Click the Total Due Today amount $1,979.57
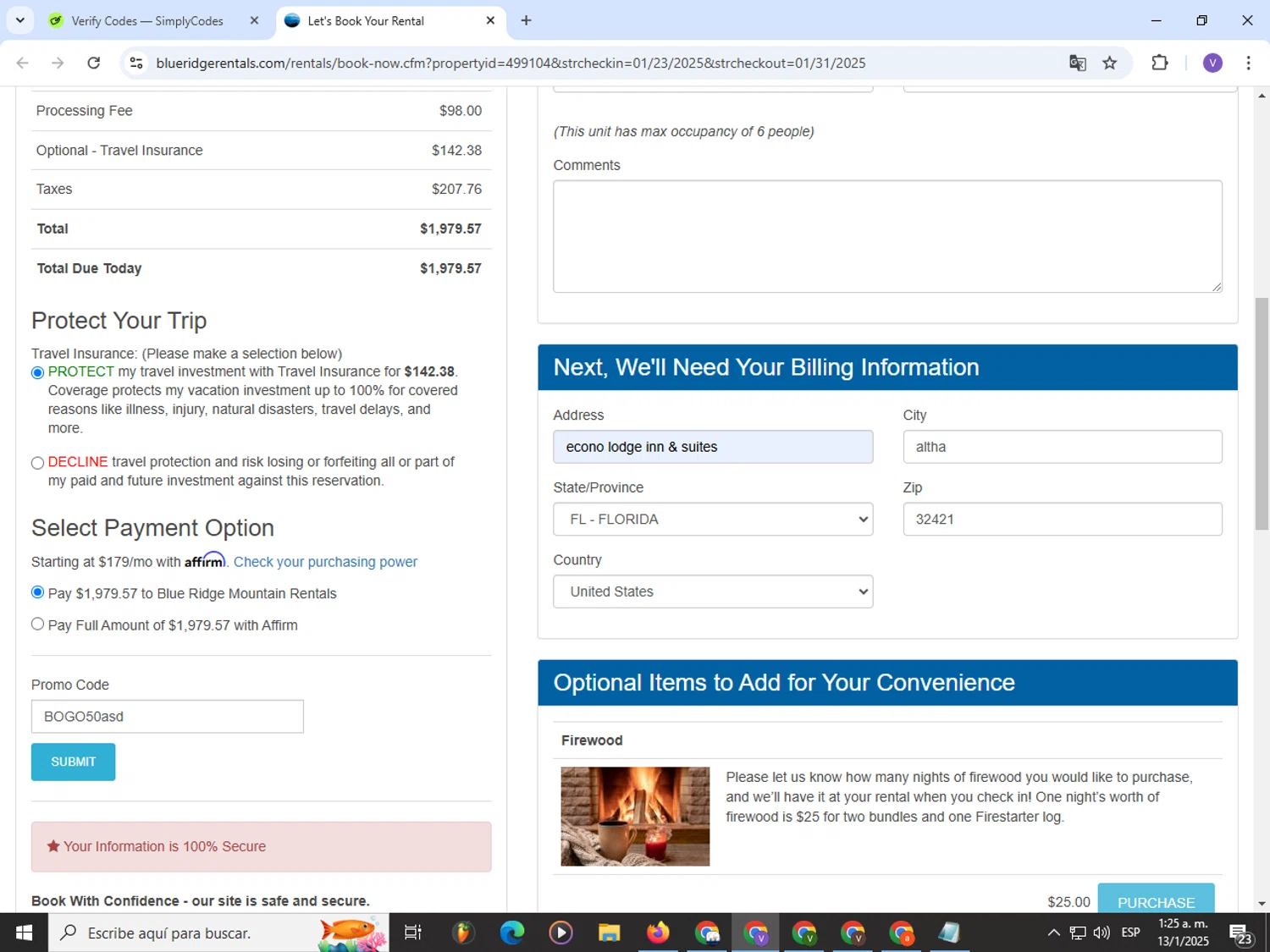Image resolution: width=1270 pixels, height=952 pixels. pyautogui.click(x=450, y=268)
